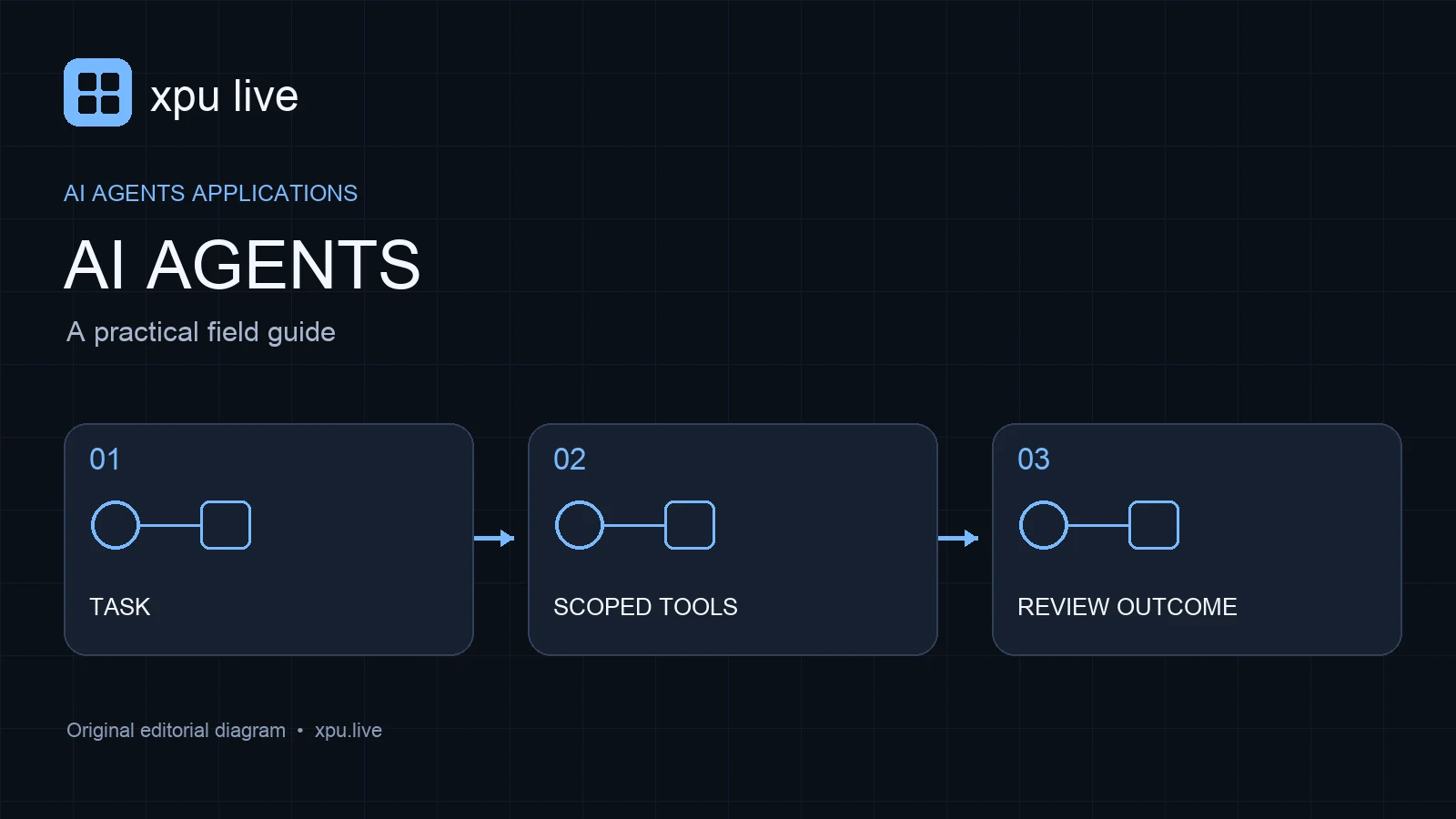The height and width of the screenshot is (819, 1456).
Task: Click the step number '02'
Action: pos(570,460)
